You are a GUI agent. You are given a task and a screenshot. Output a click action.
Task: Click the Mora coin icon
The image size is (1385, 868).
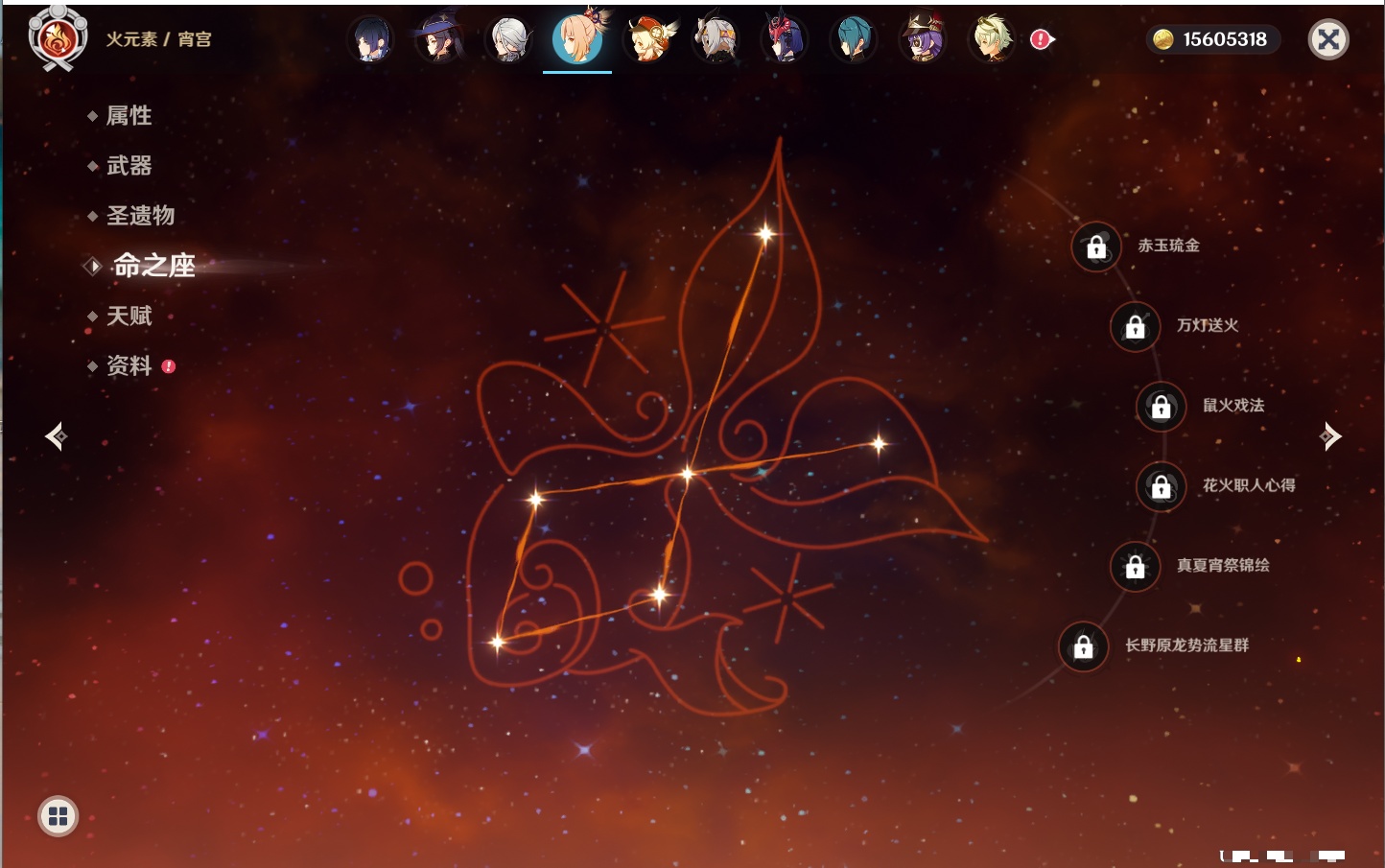(x=1163, y=39)
